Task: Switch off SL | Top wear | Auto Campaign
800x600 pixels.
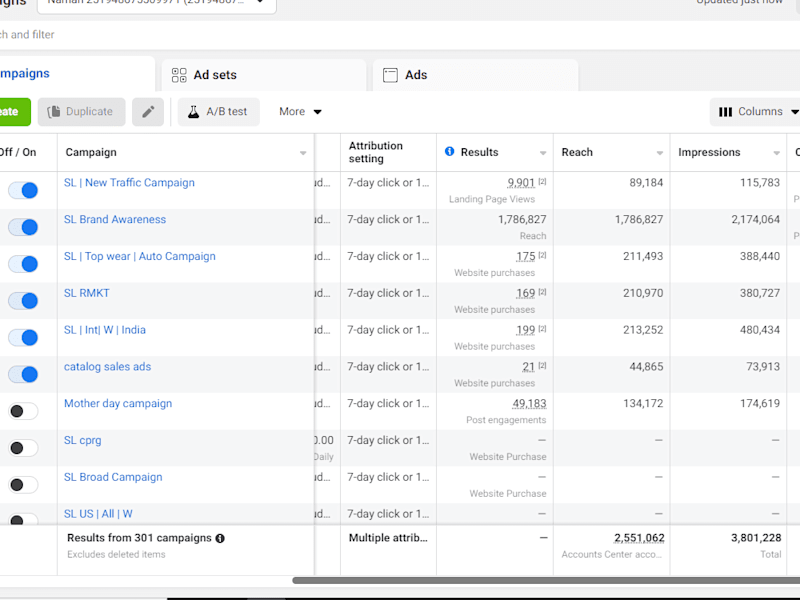Action: click(x=23, y=264)
